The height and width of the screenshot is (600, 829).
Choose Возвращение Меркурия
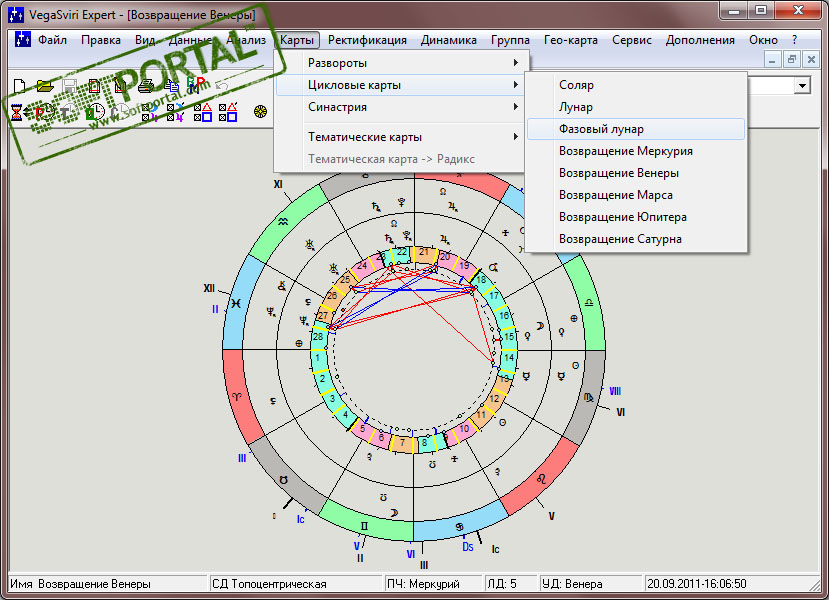pyautogui.click(x=636, y=151)
